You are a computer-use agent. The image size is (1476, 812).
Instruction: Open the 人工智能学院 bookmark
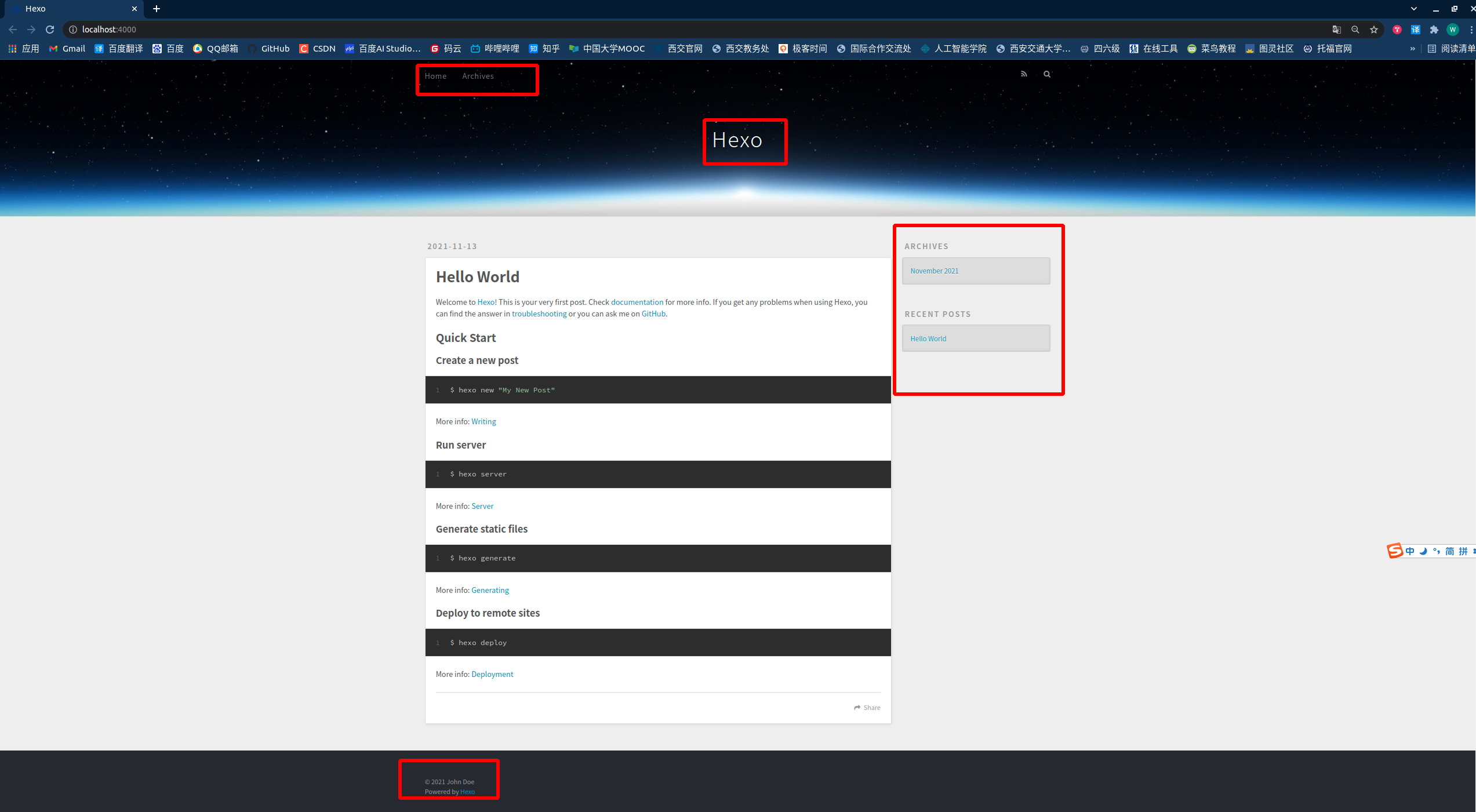point(954,49)
